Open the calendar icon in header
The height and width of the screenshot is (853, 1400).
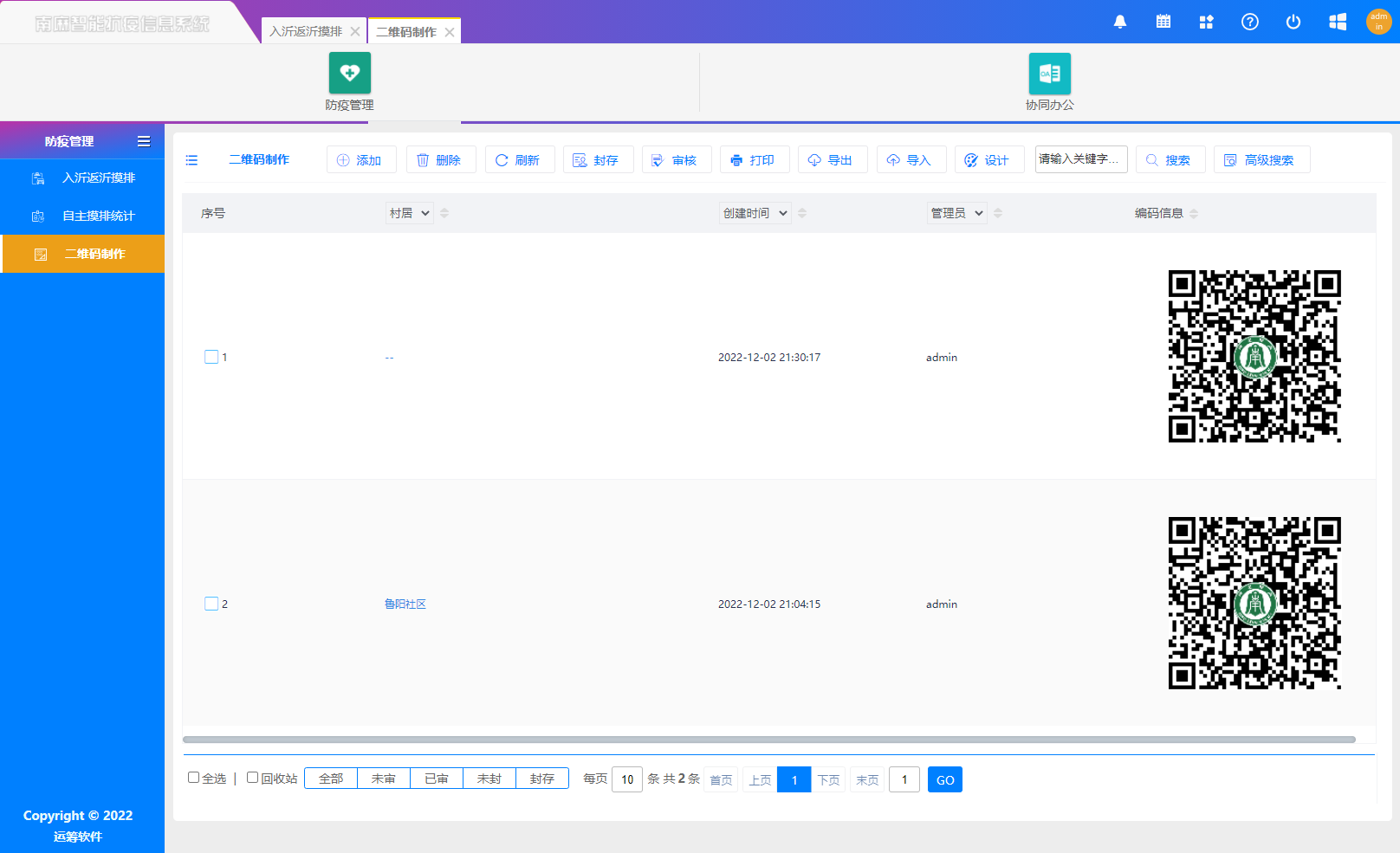coord(1163,22)
